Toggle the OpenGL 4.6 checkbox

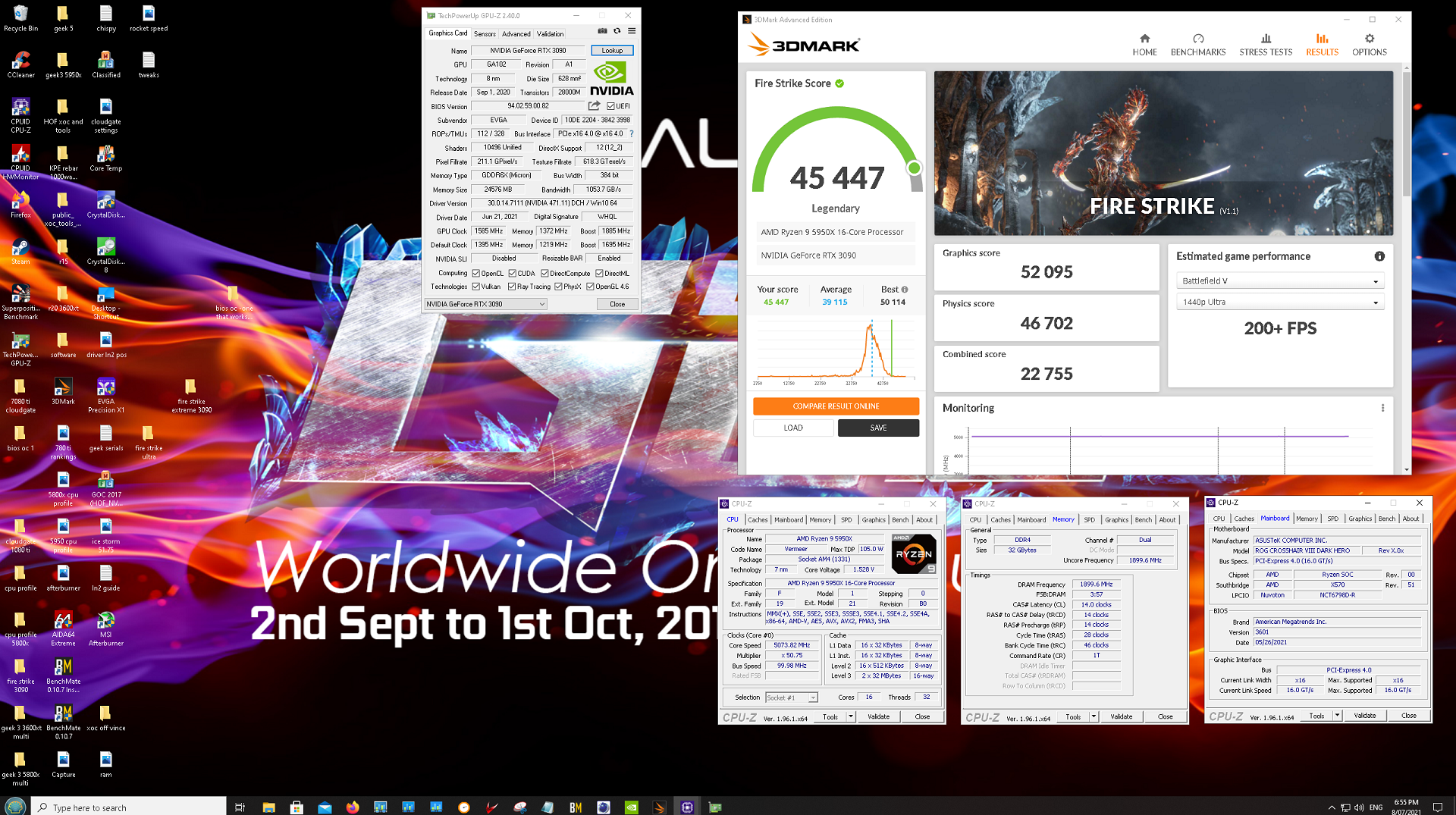[x=590, y=287]
